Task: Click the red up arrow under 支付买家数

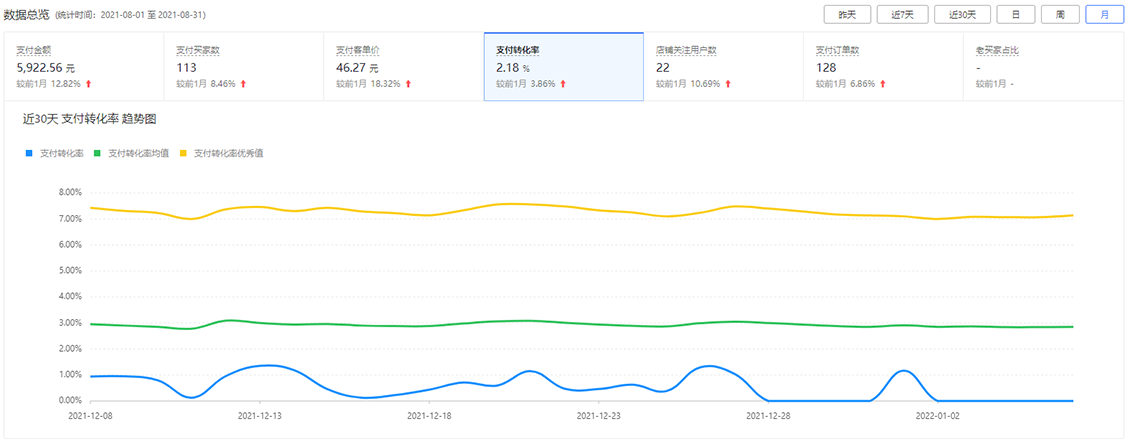Action: 244,84
